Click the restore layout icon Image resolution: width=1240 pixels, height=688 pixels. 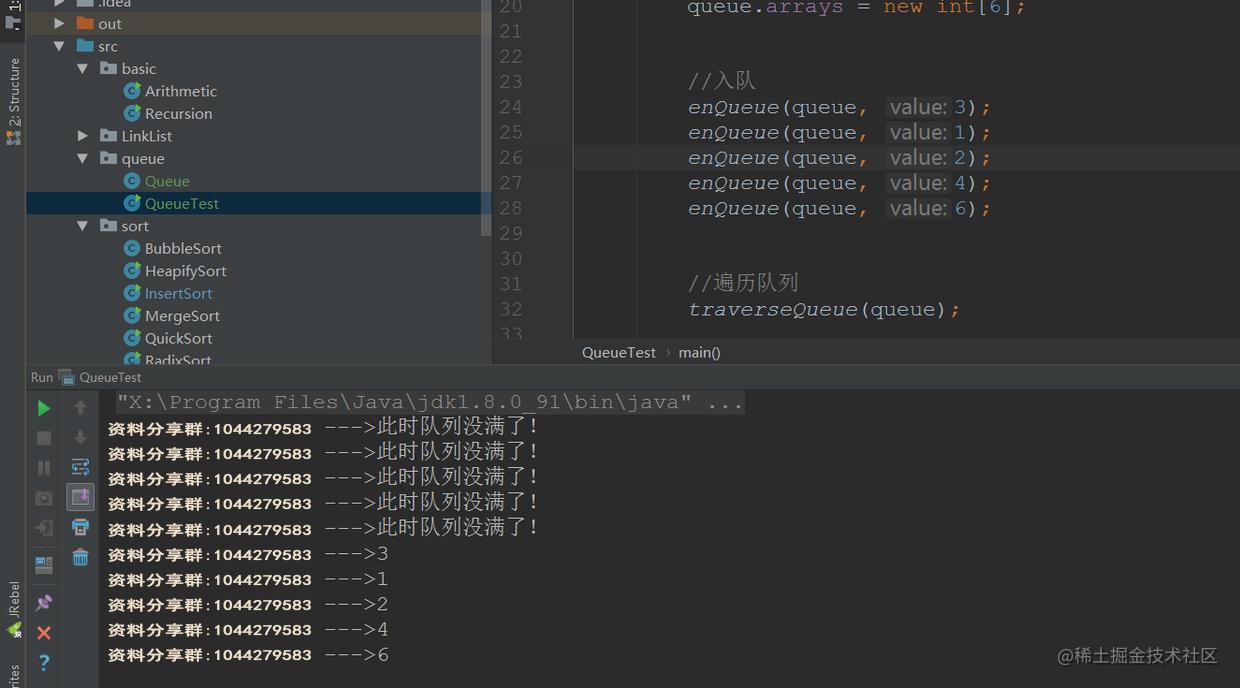(44, 565)
